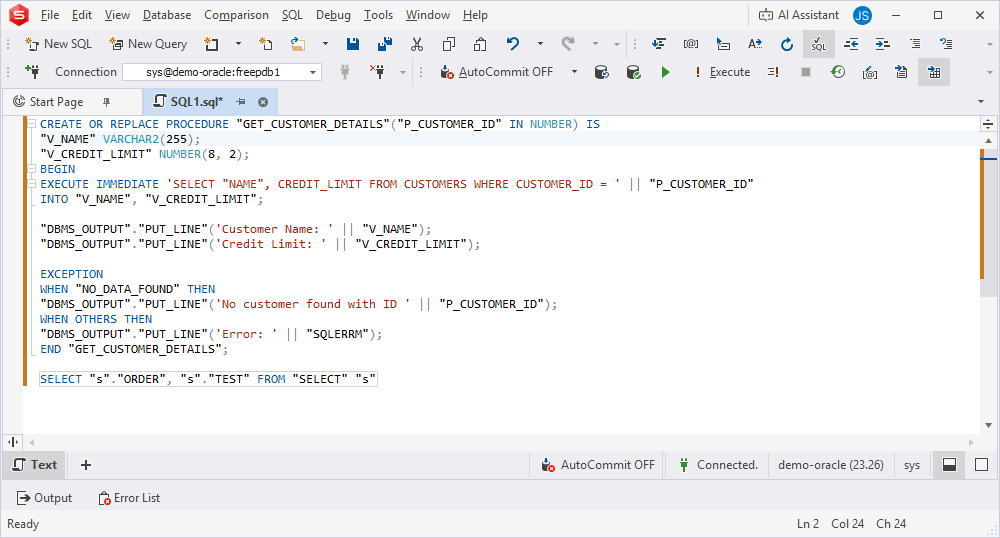
Task: Open the Comparison menu
Action: pyautogui.click(x=237, y=15)
